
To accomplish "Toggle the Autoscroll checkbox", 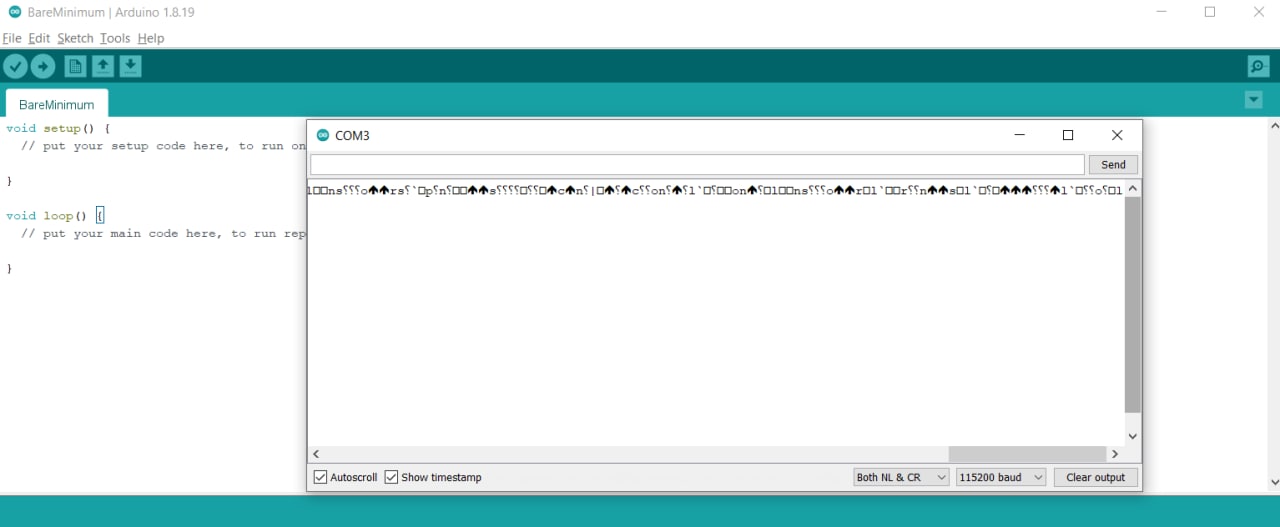I will click(x=321, y=477).
